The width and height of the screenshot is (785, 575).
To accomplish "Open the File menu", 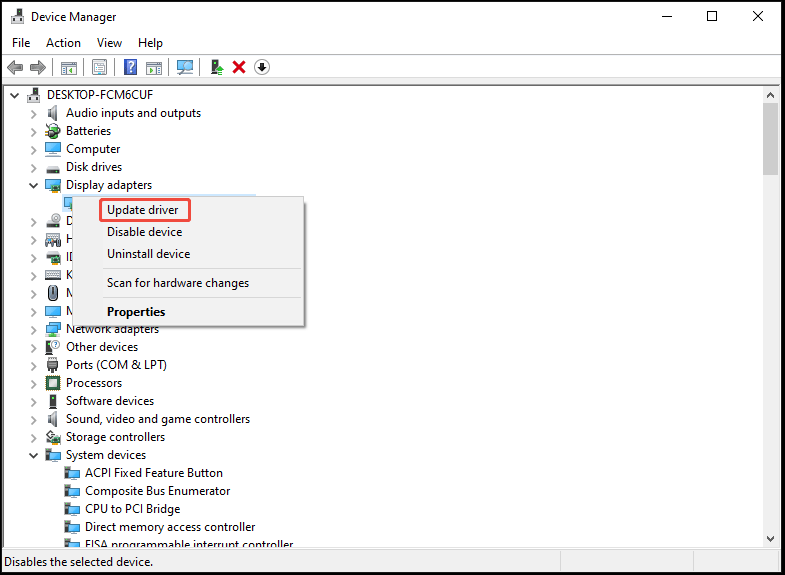I will (x=21, y=43).
